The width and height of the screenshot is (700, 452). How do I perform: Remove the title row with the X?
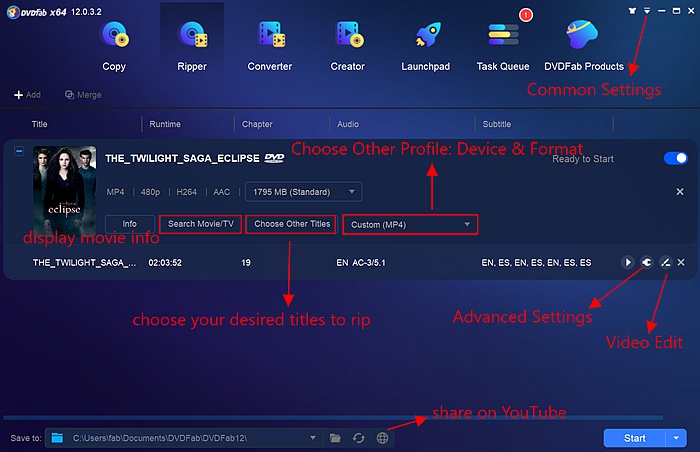tap(681, 263)
